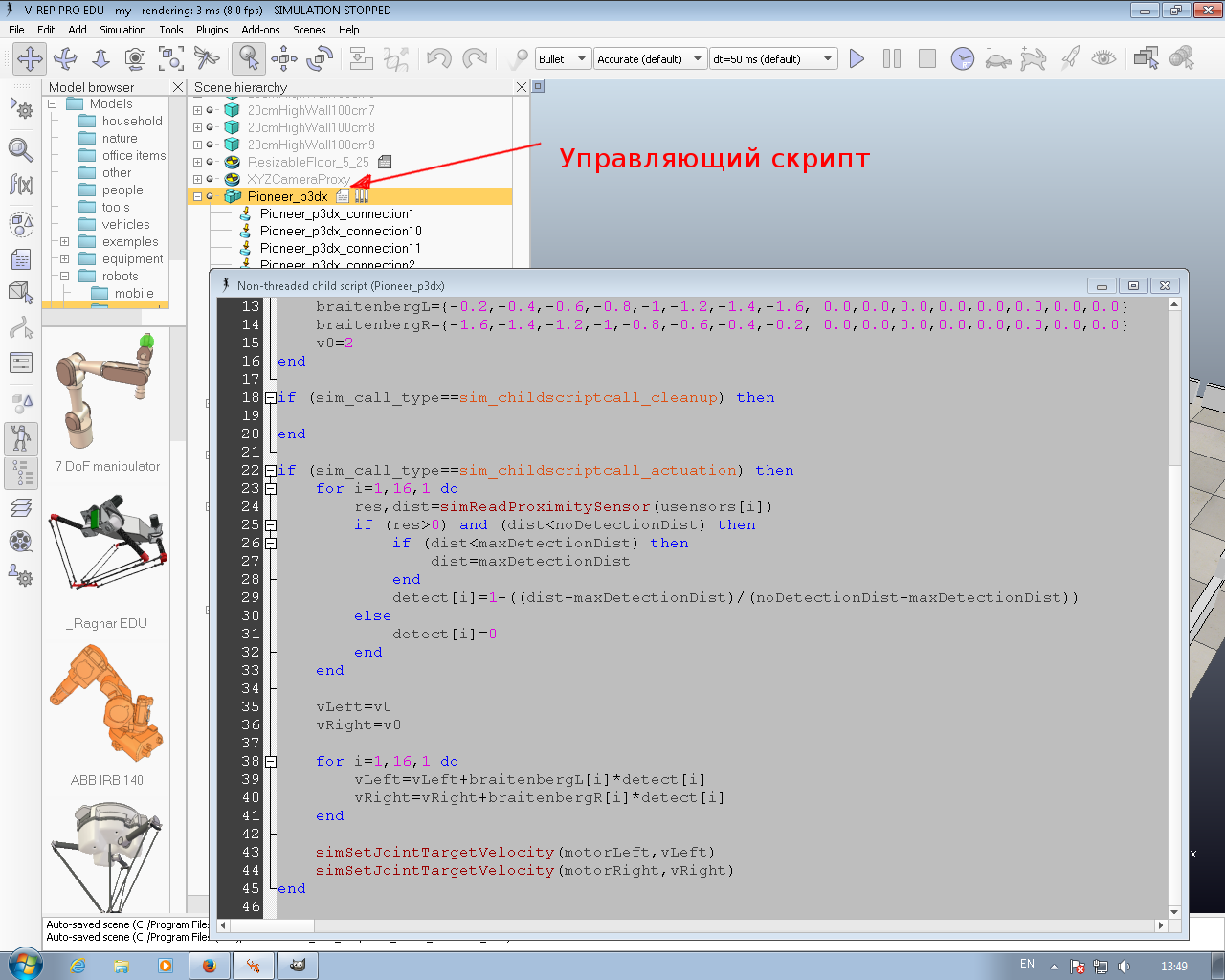1225x980 pixels.
Task: Open the Add-ons menu
Action: (260, 30)
